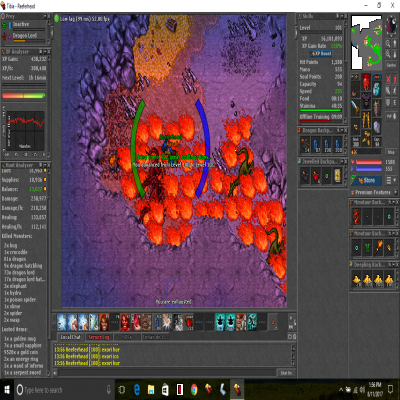Image resolution: width=400 pixels, height=400 pixels.
Task: Use the white burst spell action button
Action: (x=167, y=322)
